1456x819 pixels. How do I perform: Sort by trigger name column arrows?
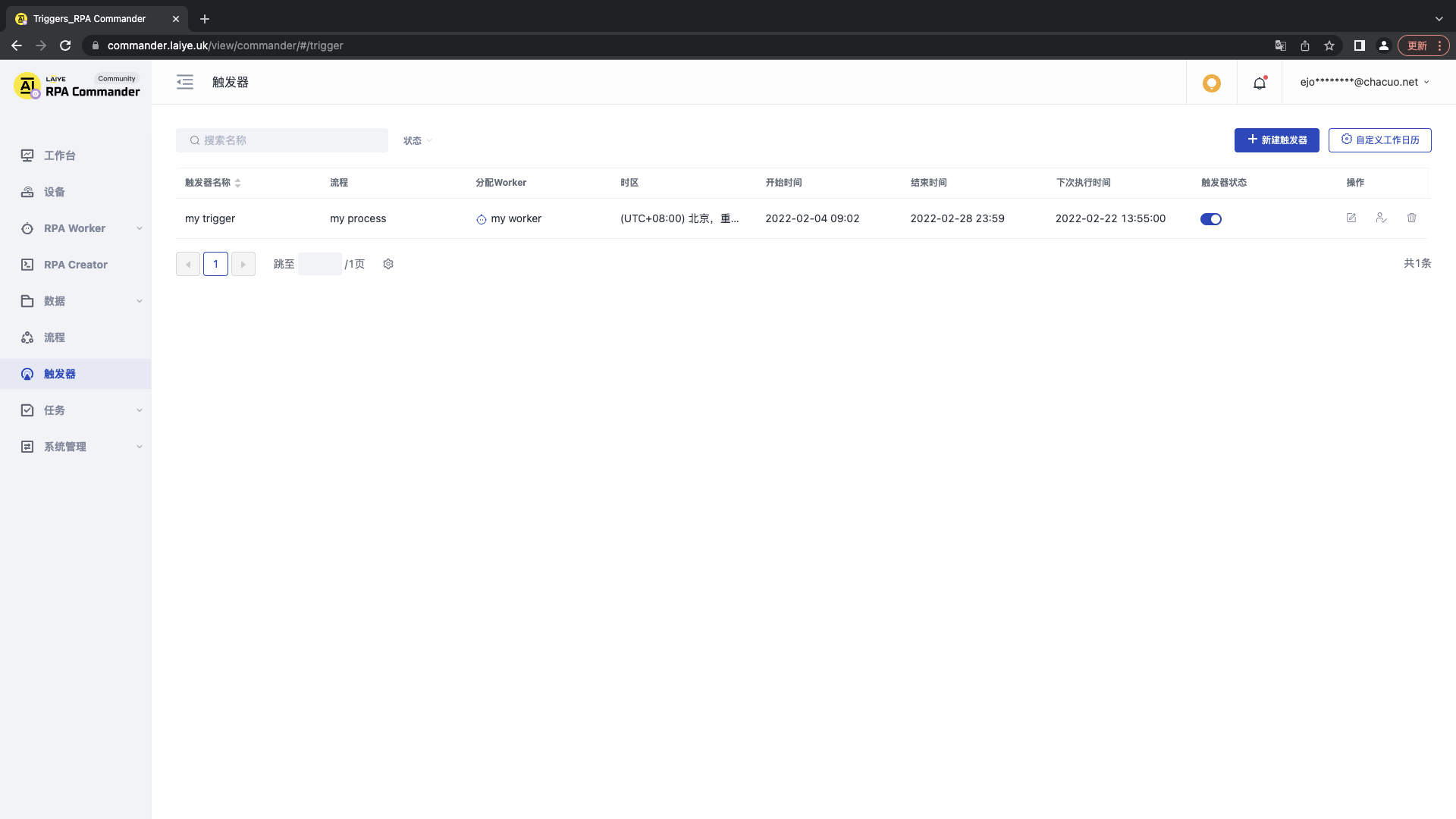(237, 183)
